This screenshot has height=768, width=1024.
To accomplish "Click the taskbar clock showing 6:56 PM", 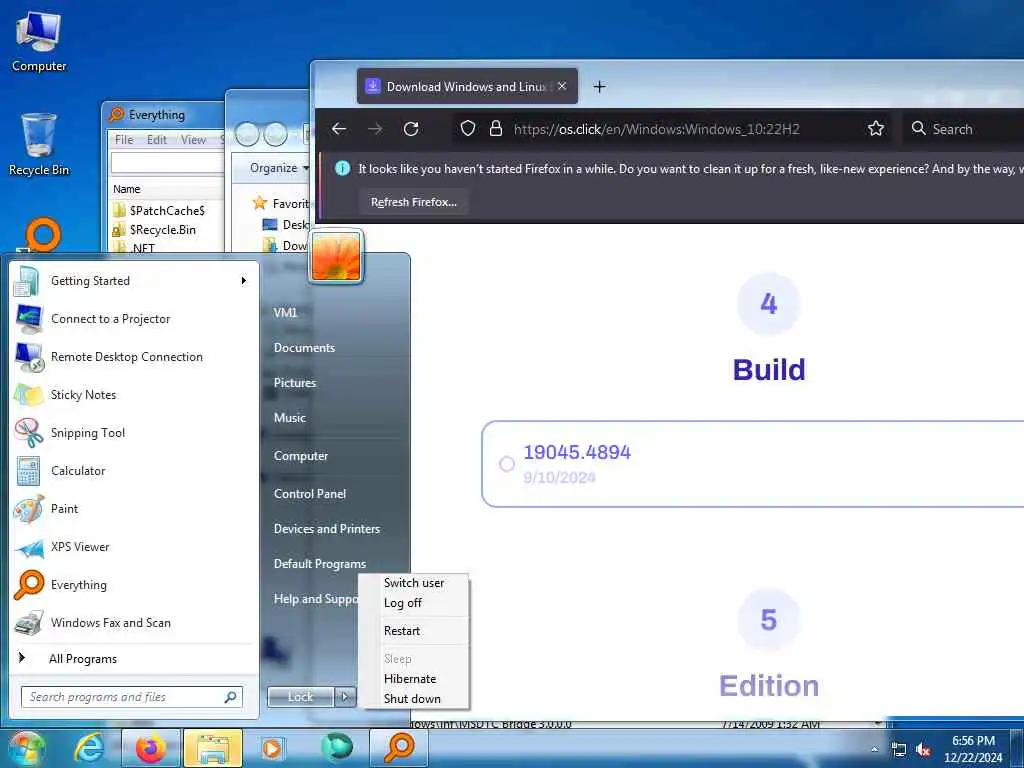I will pyautogui.click(x=973, y=749).
